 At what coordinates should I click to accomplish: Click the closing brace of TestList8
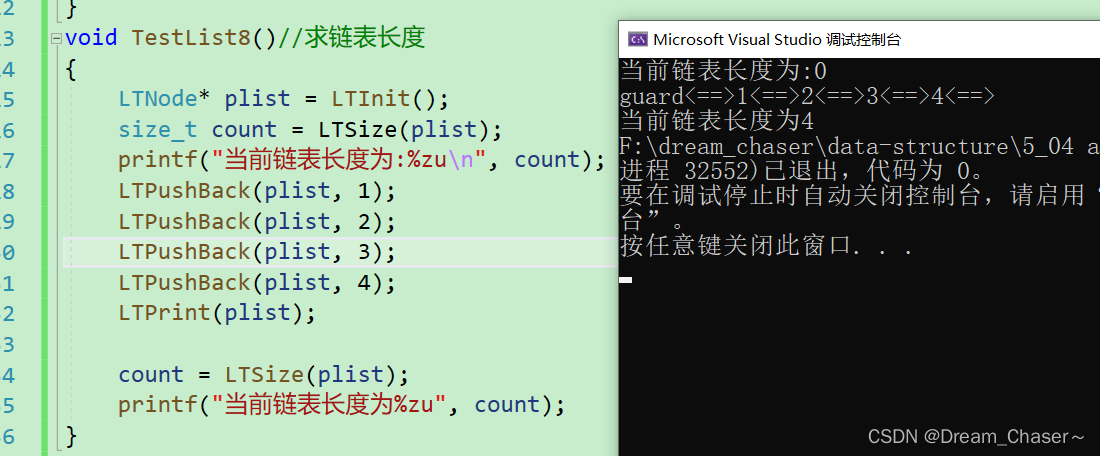(71, 436)
